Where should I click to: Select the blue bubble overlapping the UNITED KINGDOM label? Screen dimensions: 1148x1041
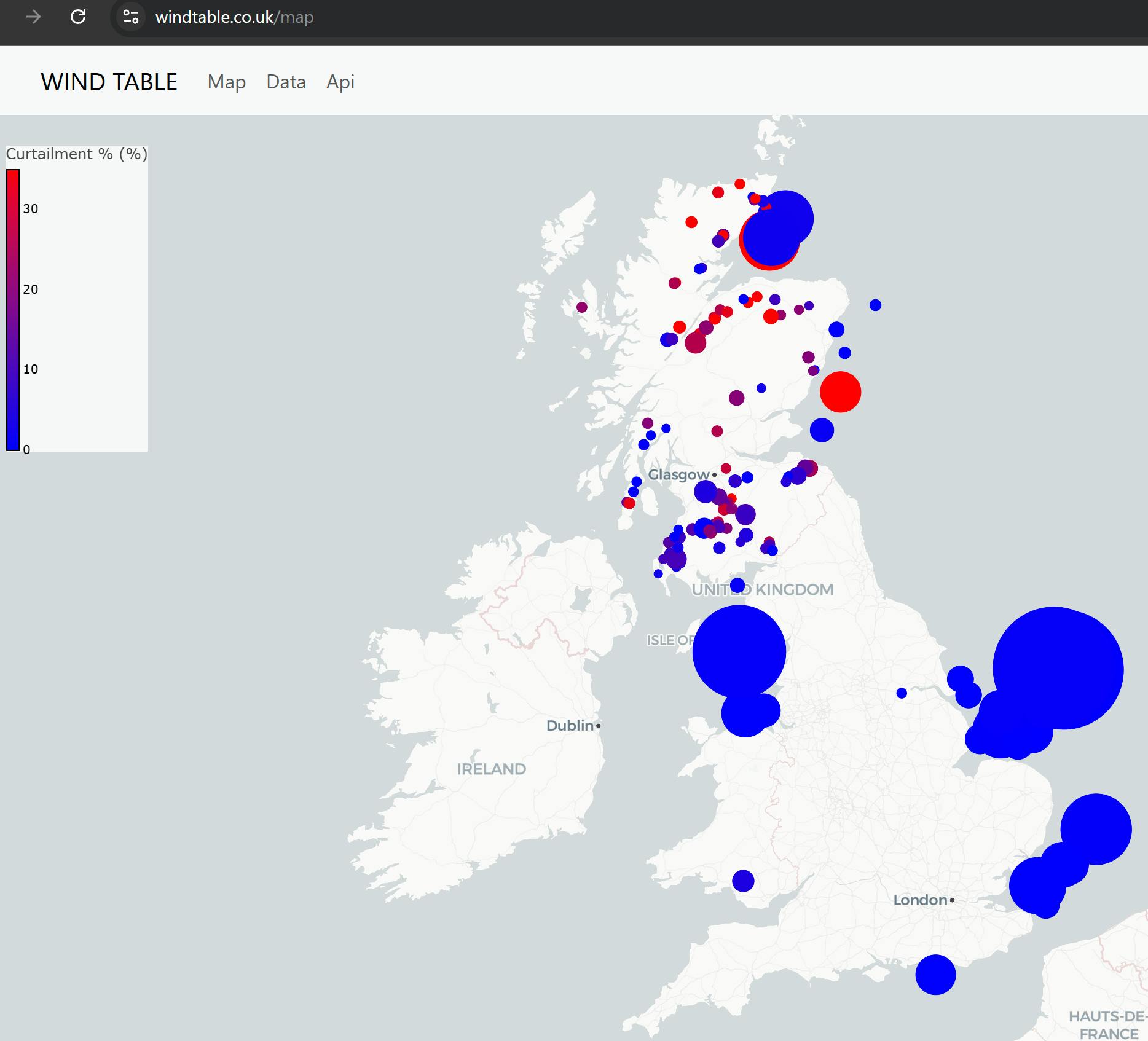(737, 585)
